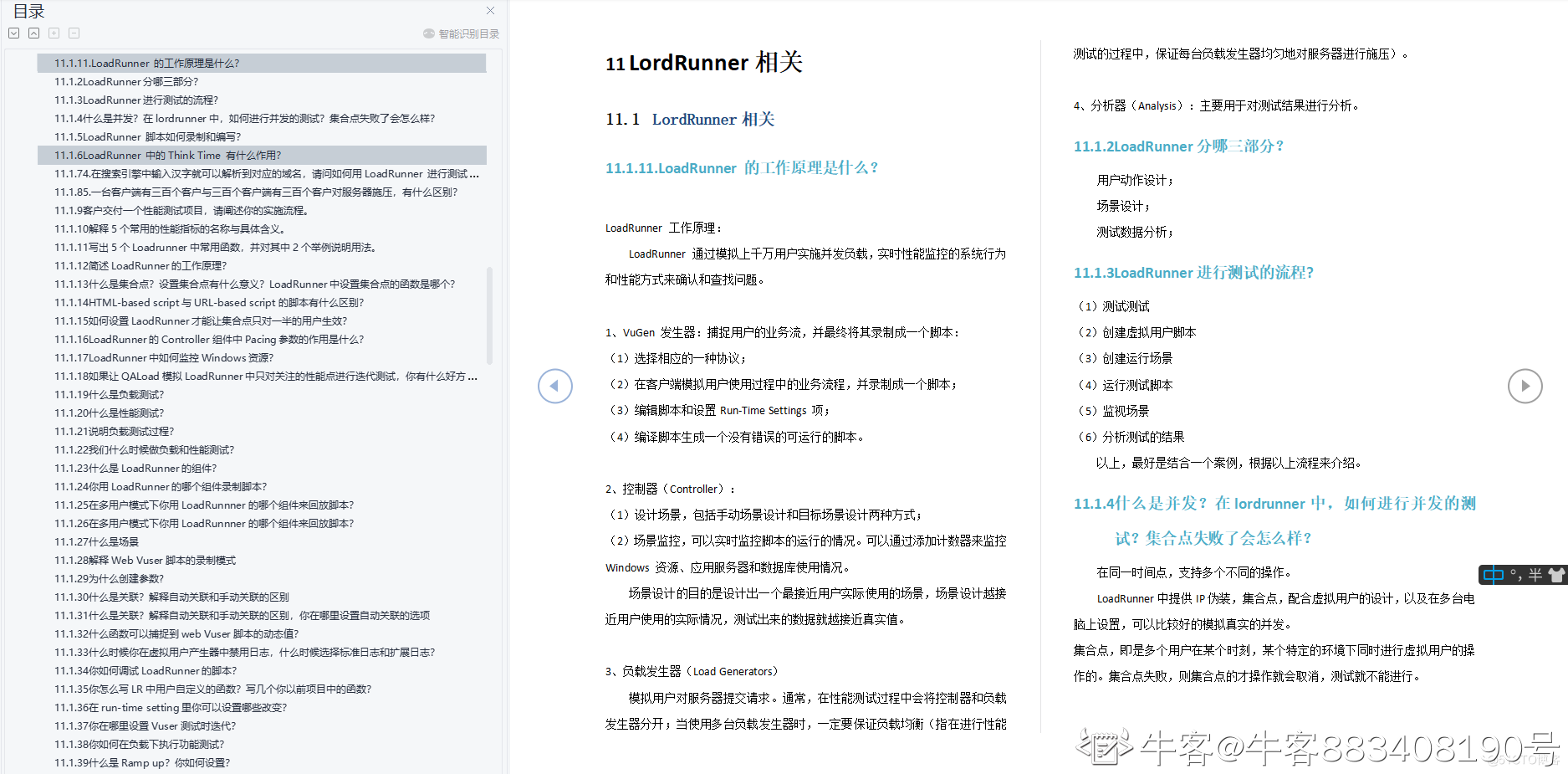Image resolution: width=1568 pixels, height=774 pixels.
Task: Click the collapse-all up-chevron icon in 目录 panel
Action: coord(33,33)
